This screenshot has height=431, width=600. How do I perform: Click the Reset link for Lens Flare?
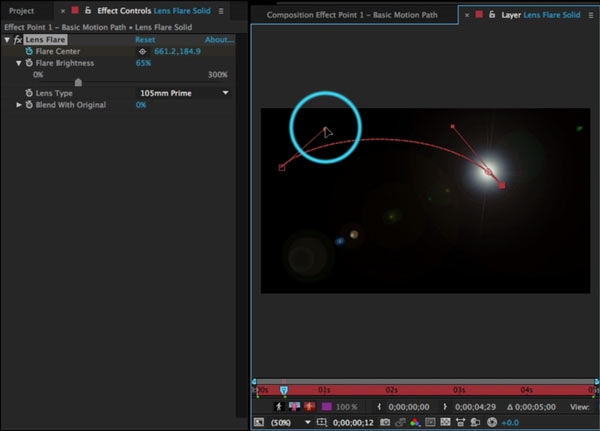(x=145, y=39)
